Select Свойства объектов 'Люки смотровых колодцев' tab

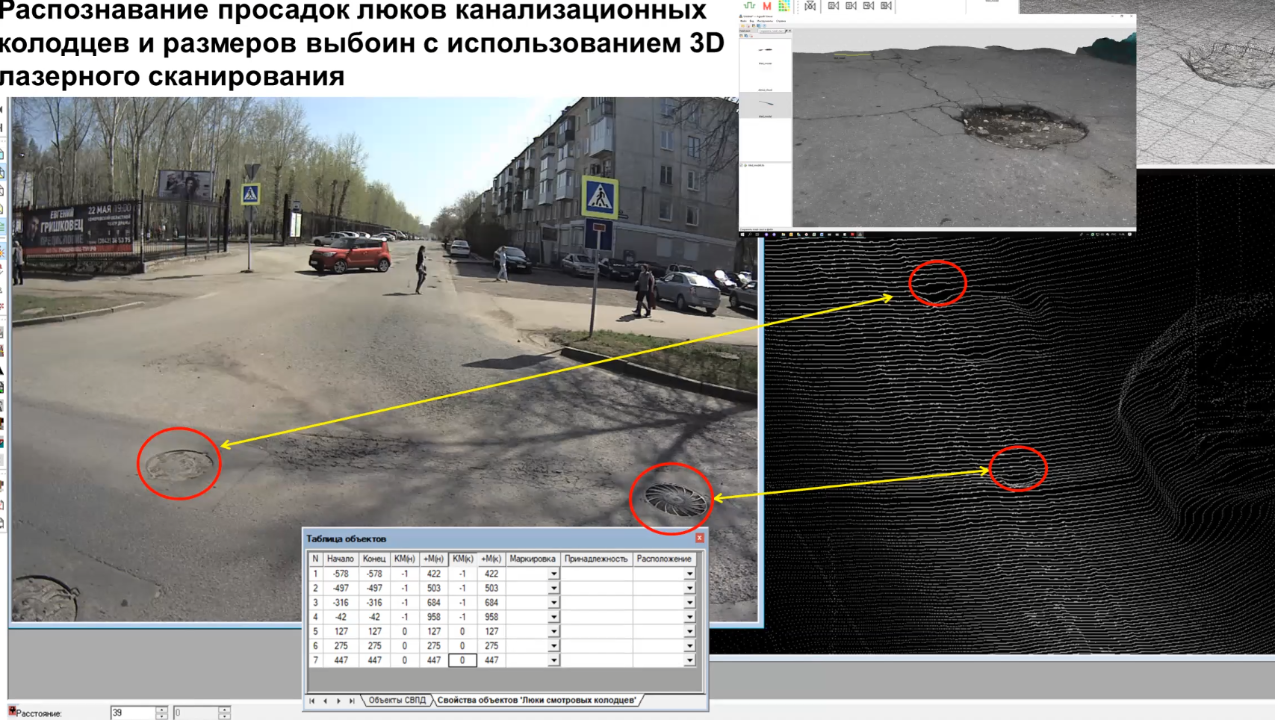pyautogui.click(x=536, y=700)
